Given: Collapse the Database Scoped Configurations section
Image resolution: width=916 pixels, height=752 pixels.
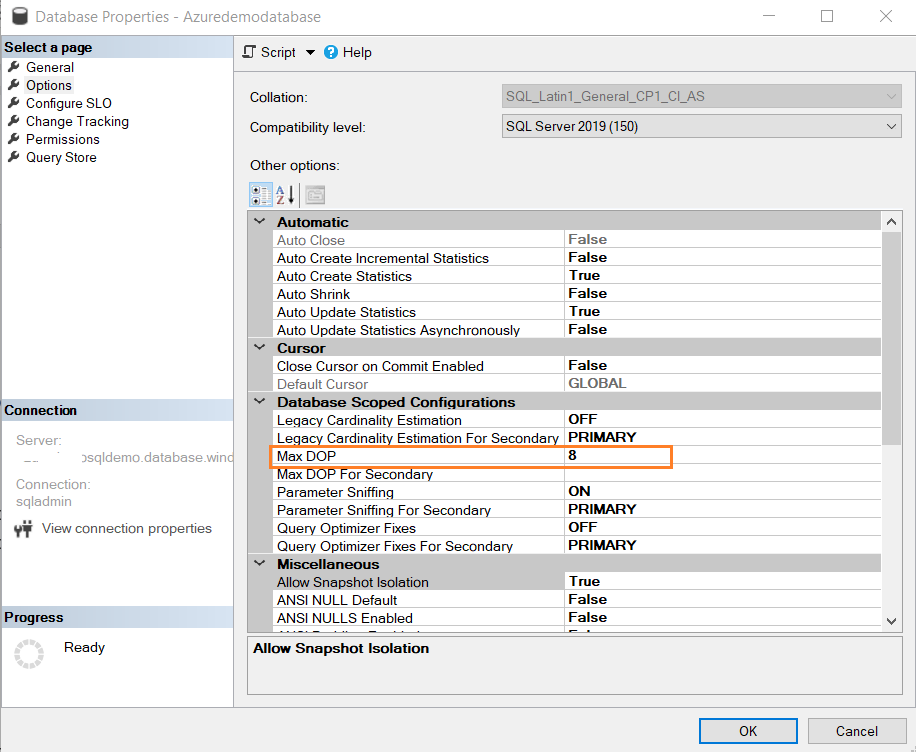Looking at the screenshot, I should click(260, 401).
